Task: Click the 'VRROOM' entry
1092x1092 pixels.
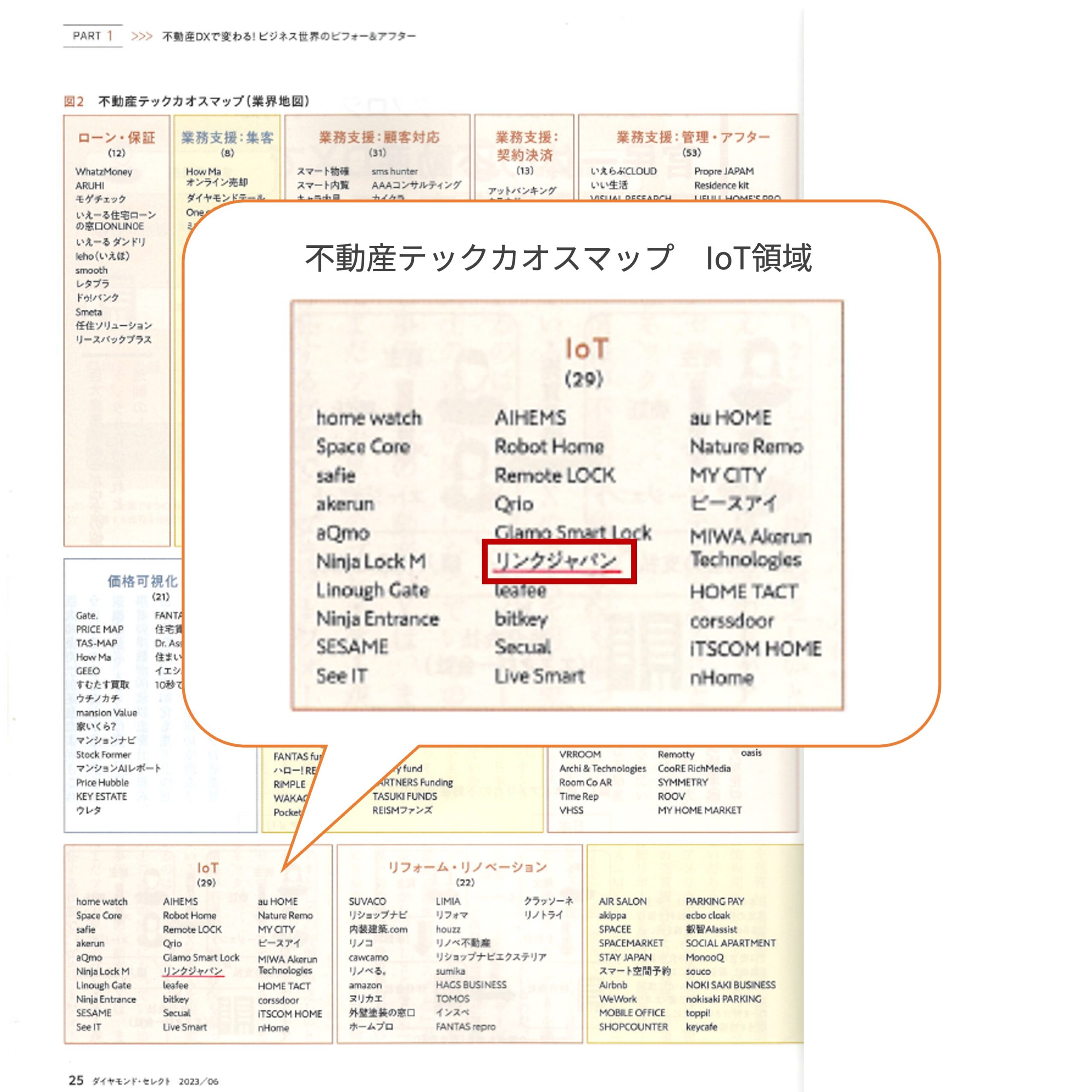Action: coord(580,755)
